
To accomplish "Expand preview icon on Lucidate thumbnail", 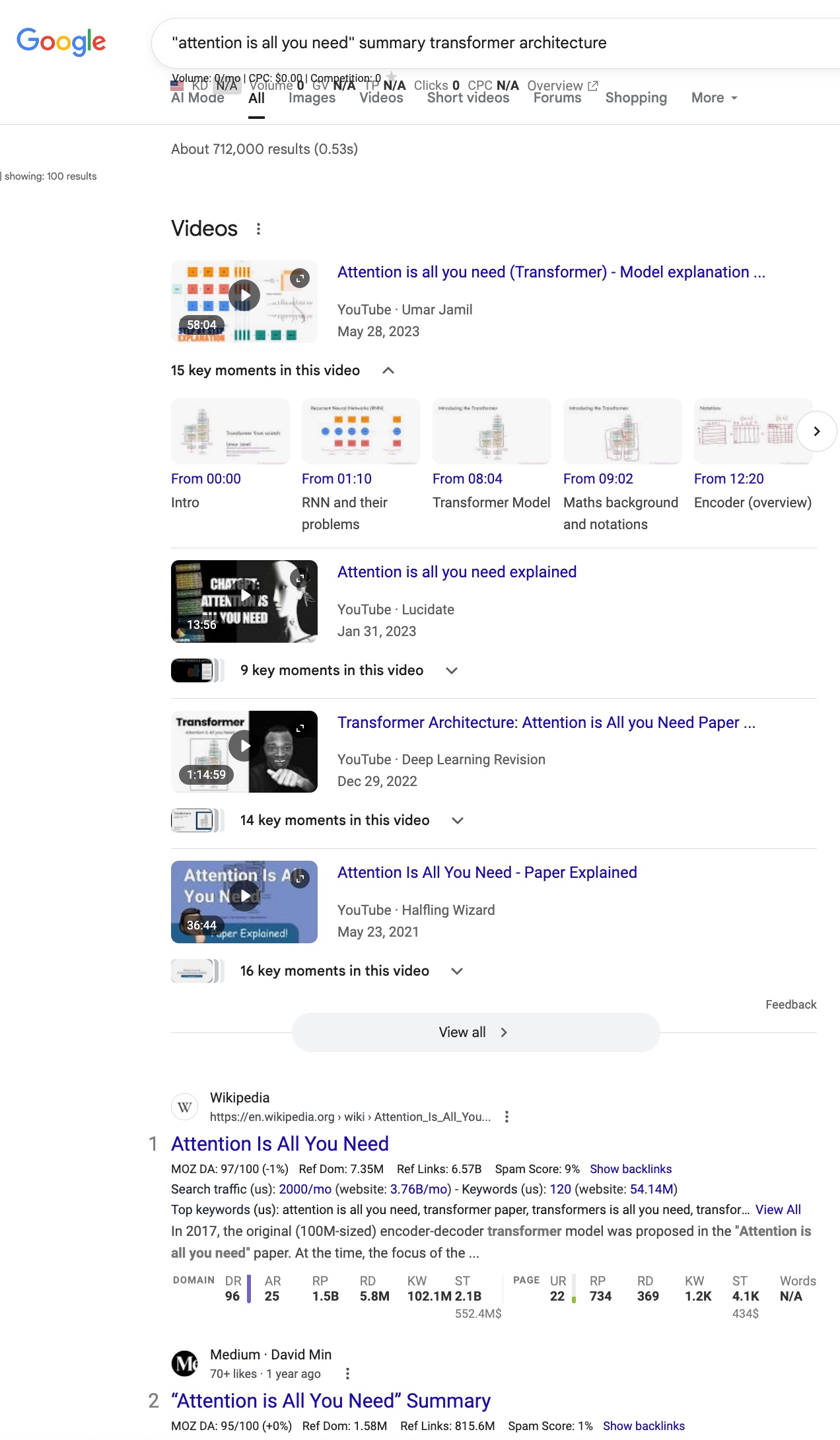I will 300,578.
